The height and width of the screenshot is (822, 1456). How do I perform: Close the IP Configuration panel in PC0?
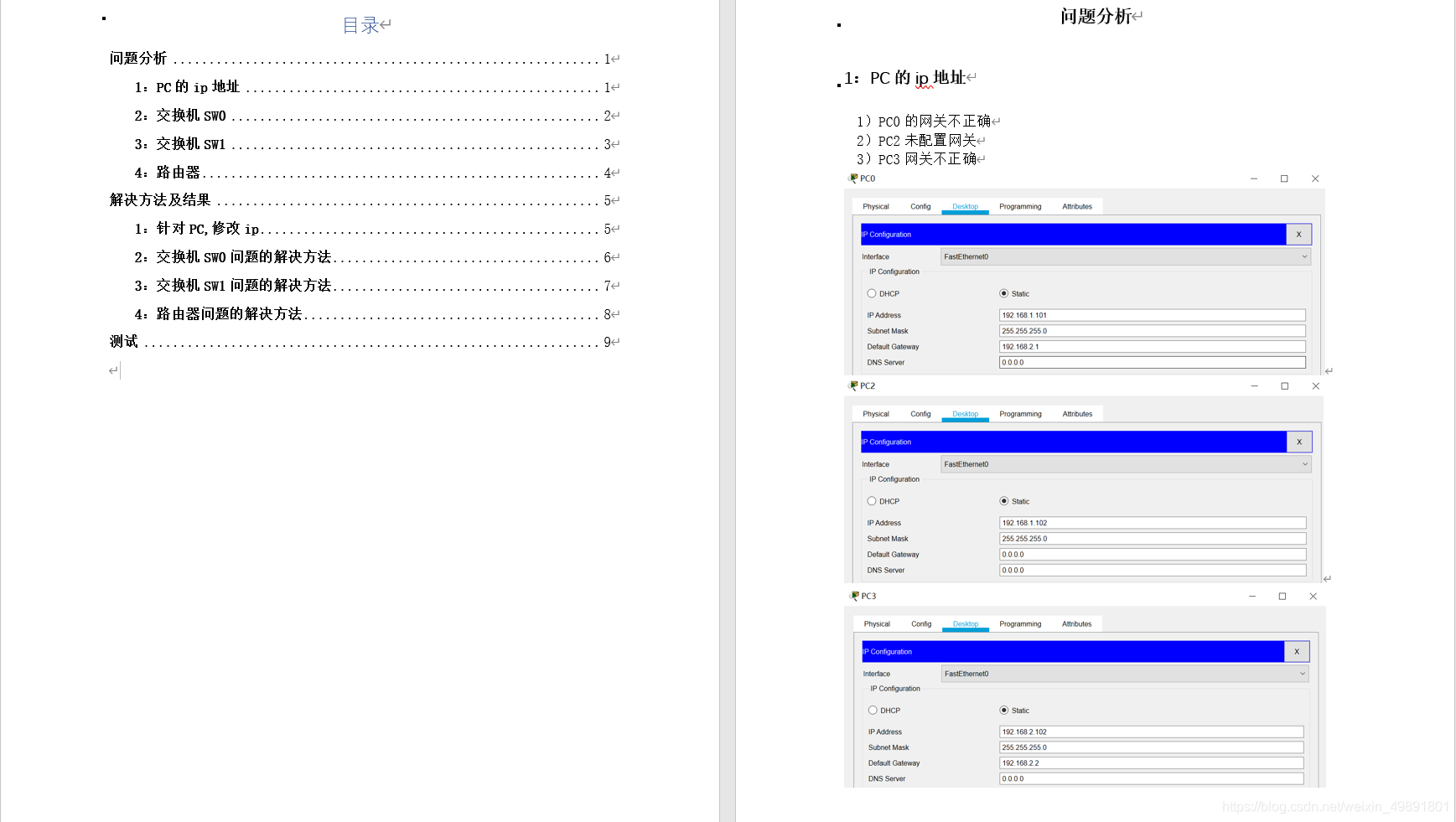click(x=1298, y=235)
